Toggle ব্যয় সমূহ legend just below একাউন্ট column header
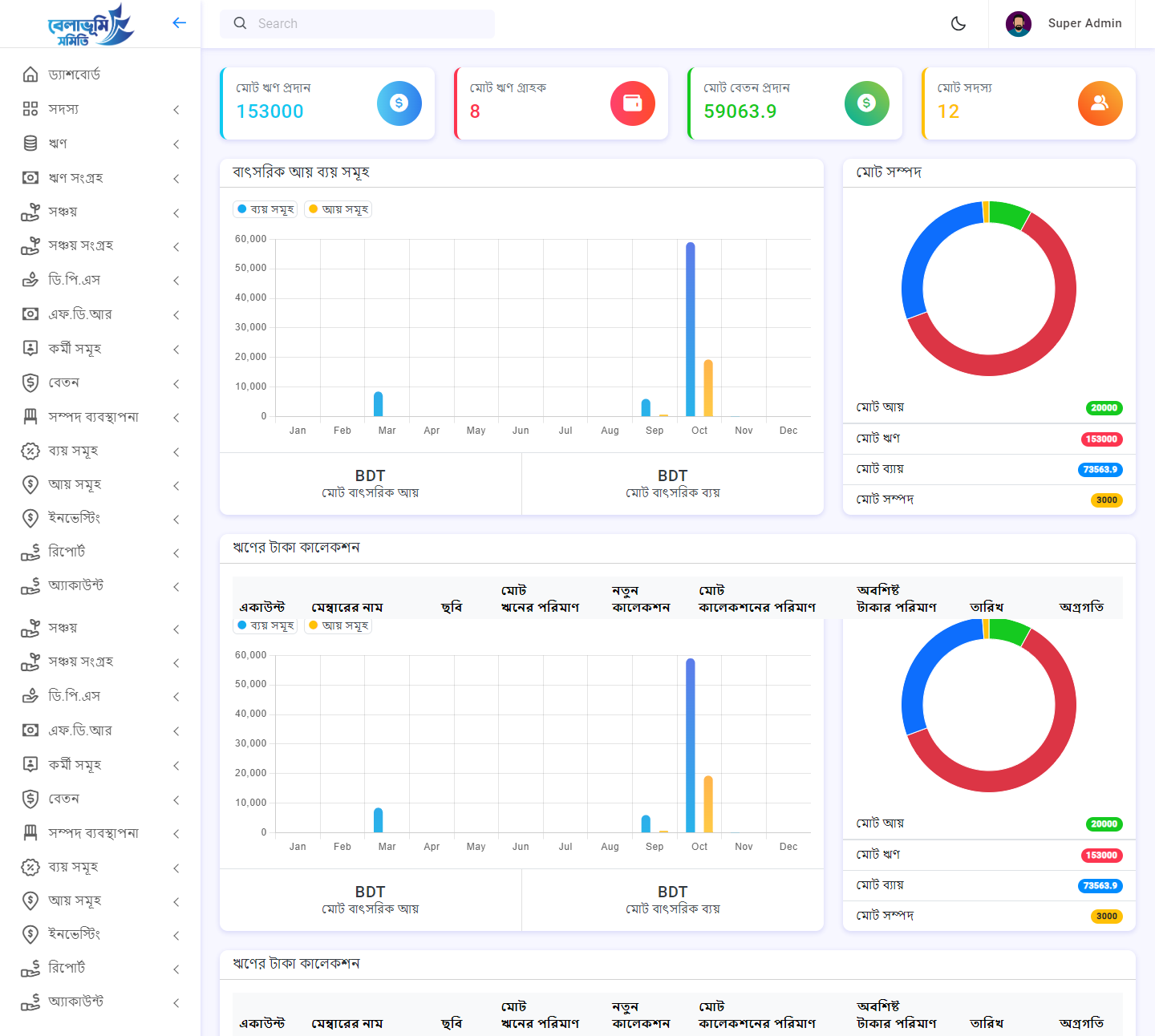The height and width of the screenshot is (1036, 1155). coord(265,625)
